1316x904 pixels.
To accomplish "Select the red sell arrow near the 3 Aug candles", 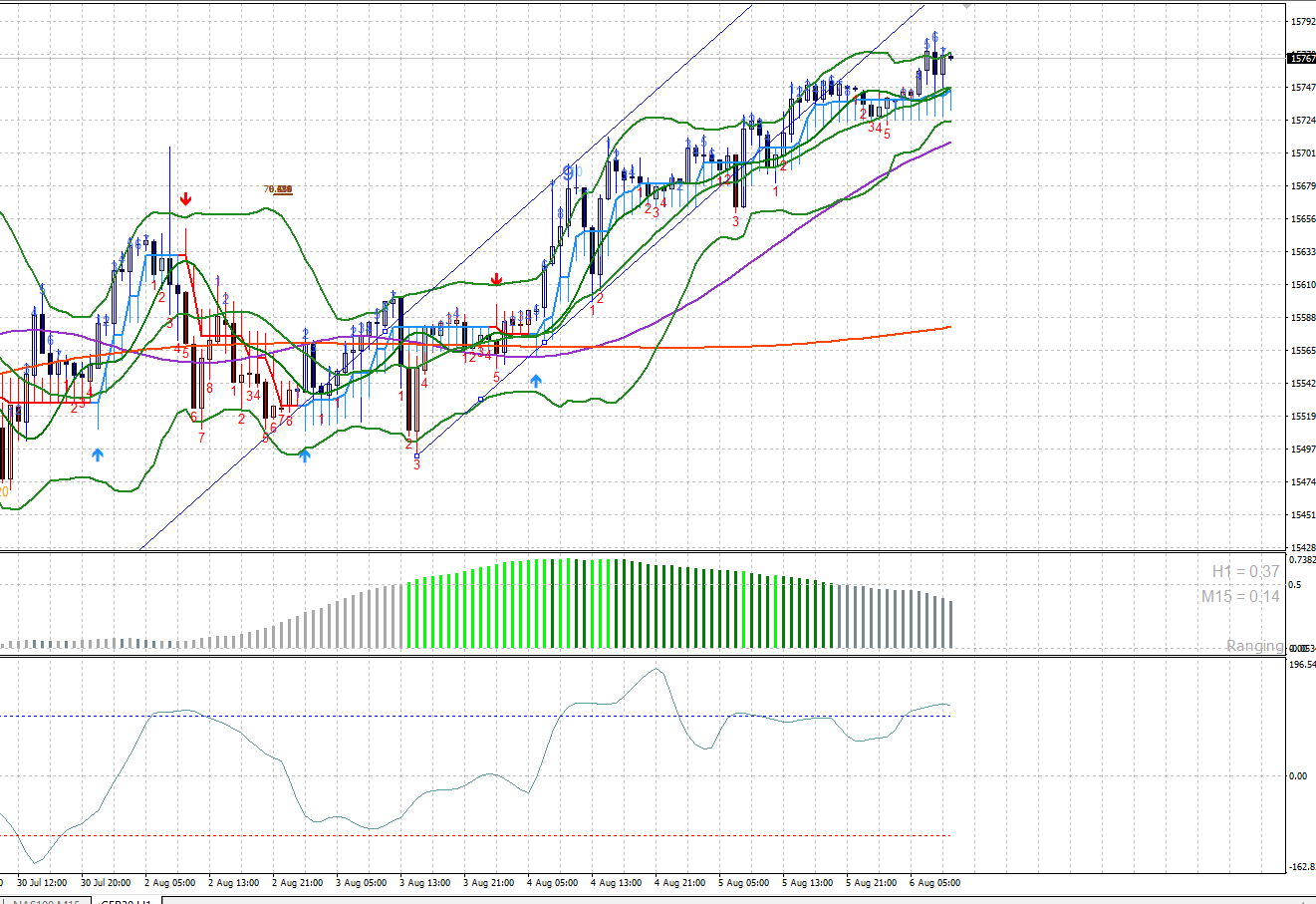I will 495,279.
